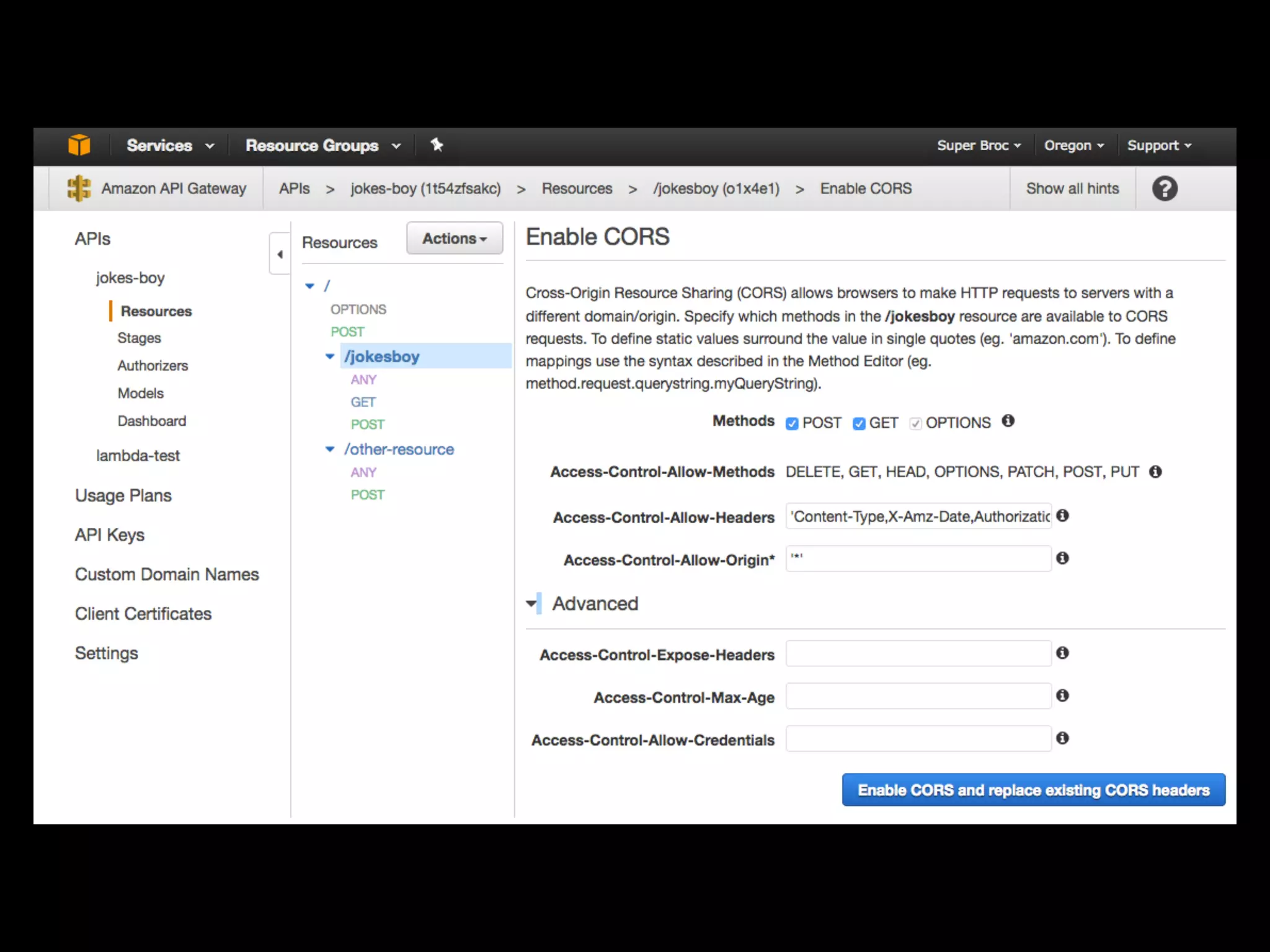Collapse the Advanced section triangle
1270x952 pixels.
click(x=531, y=603)
